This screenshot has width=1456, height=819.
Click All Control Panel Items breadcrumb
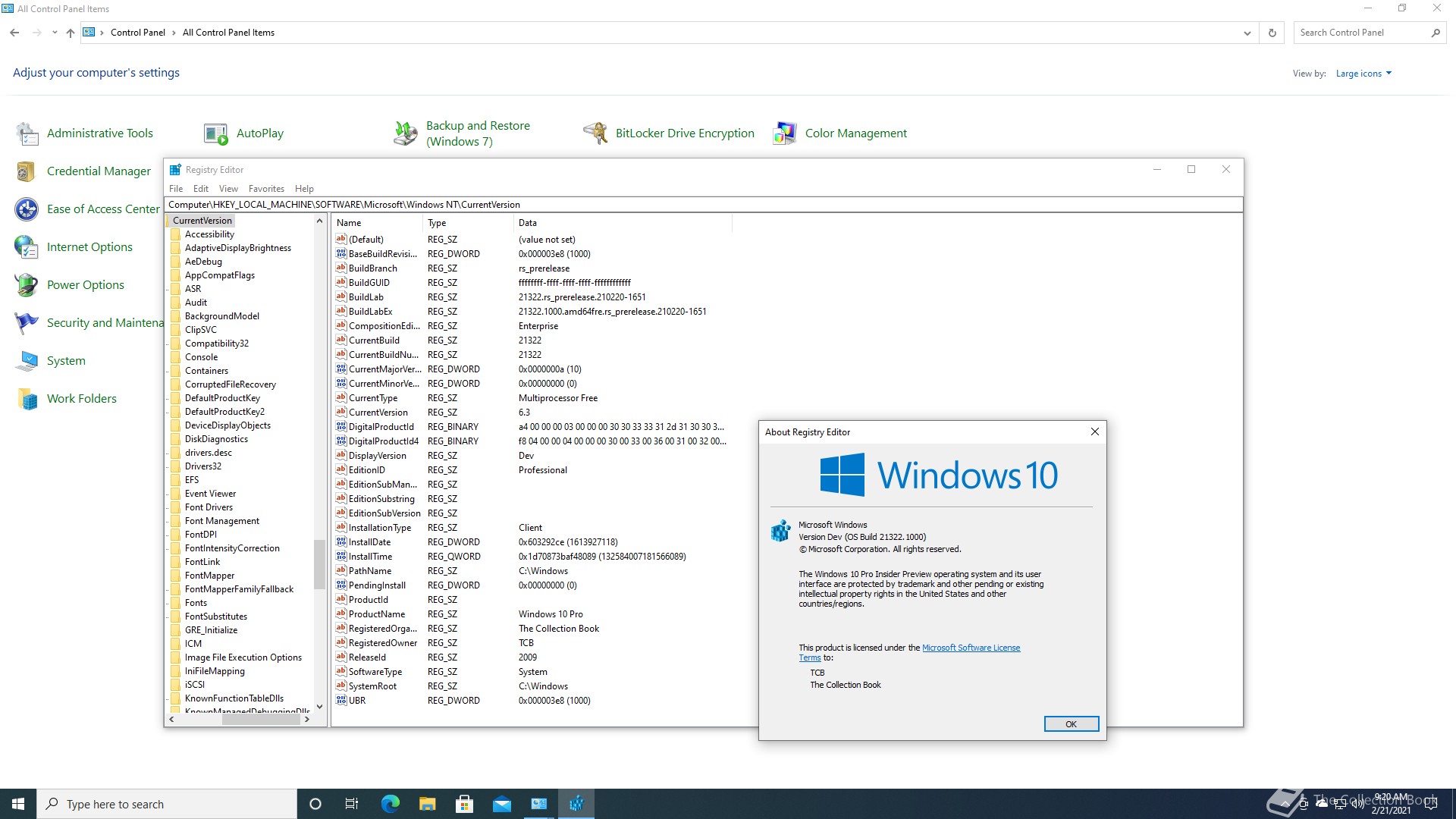(228, 33)
